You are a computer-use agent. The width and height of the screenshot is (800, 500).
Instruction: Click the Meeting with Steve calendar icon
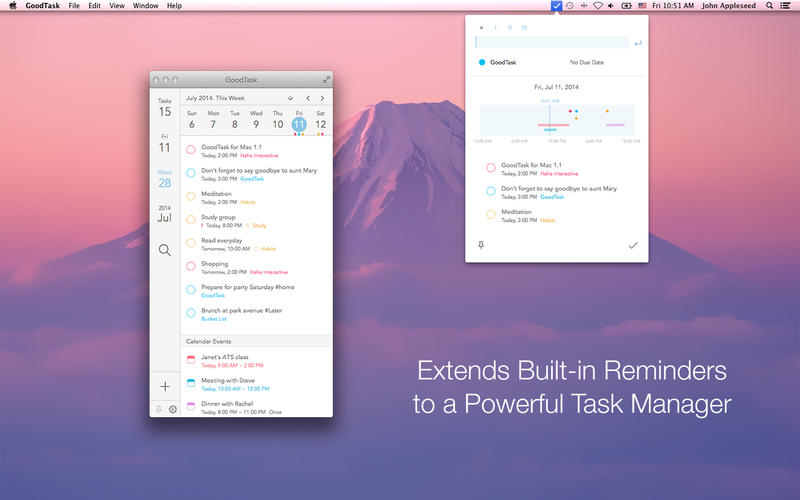[191, 383]
